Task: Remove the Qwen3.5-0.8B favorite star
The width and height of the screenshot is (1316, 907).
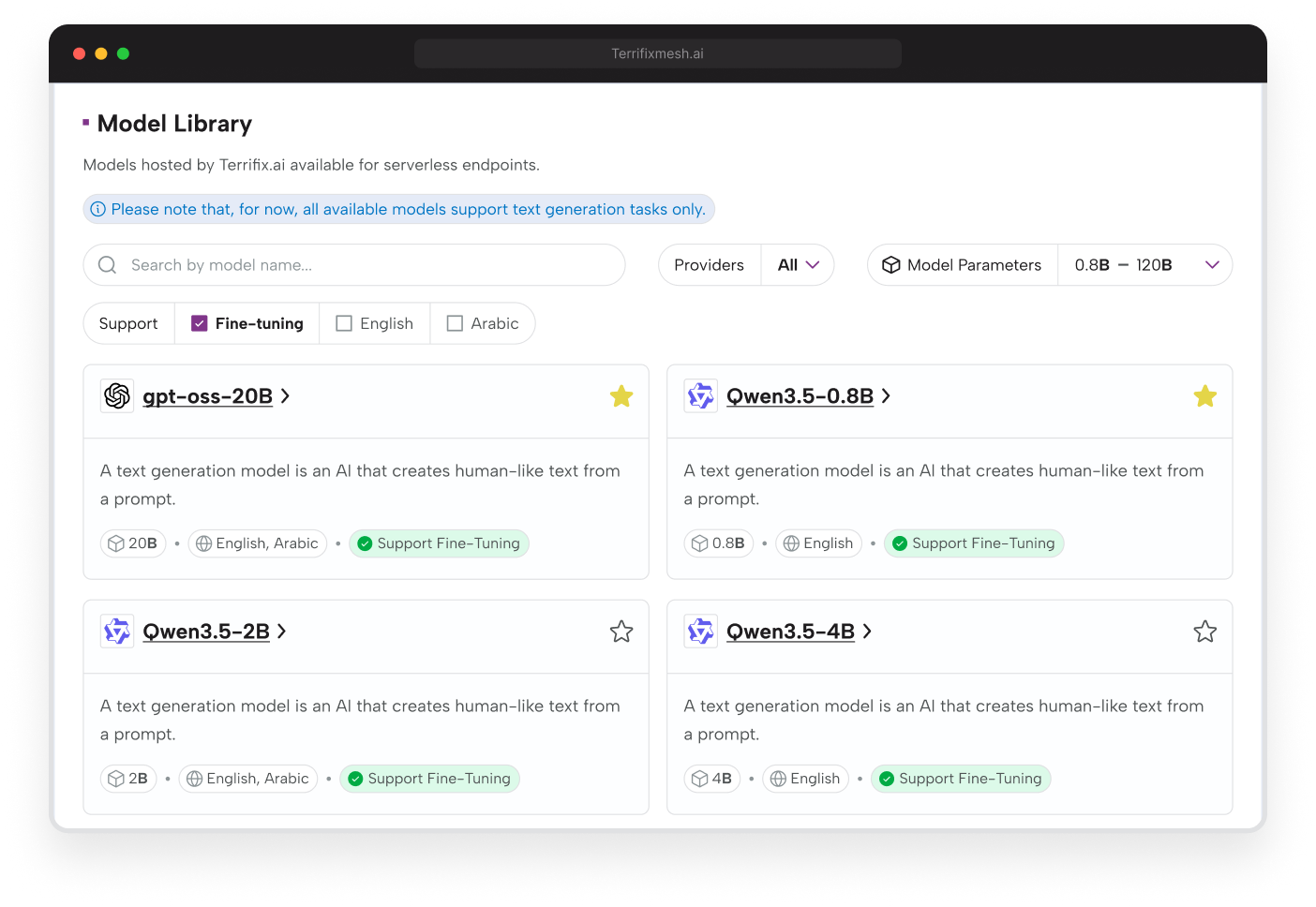Action: point(1205,396)
